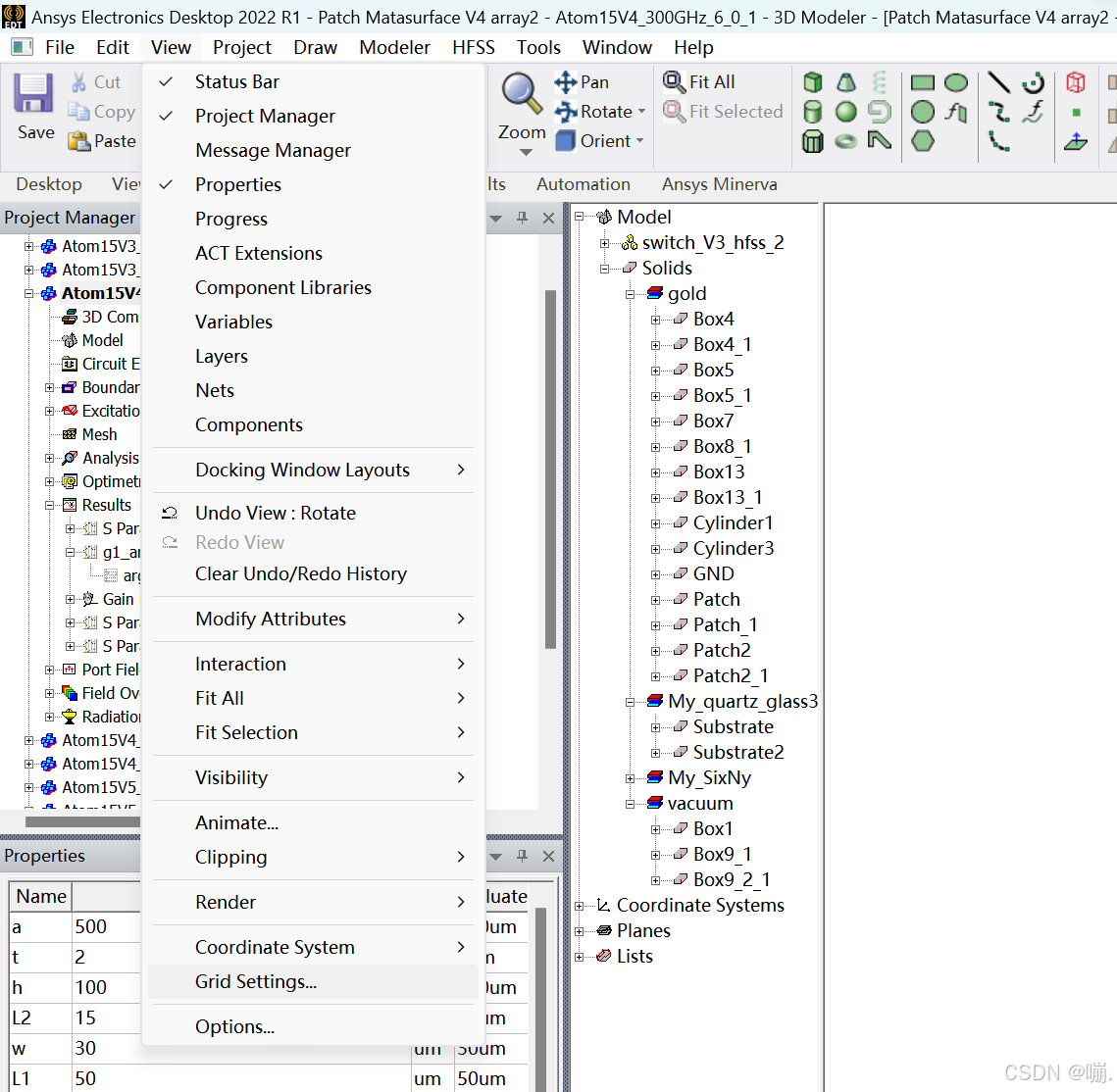Screen dimensions: 1117x1092
Task: Draw a box with the green cube icon
Action: (813, 82)
